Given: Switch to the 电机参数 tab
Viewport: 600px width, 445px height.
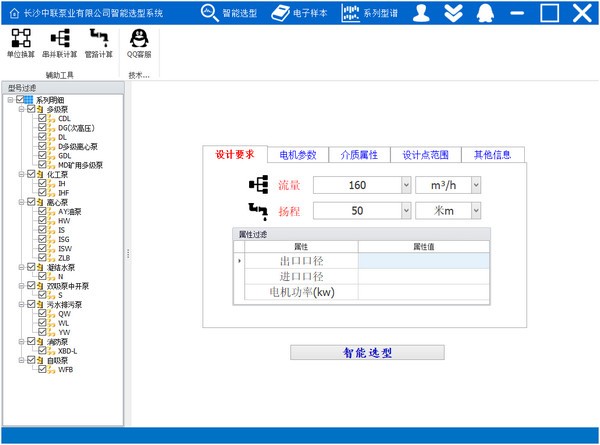Looking at the screenshot, I should tap(298, 155).
